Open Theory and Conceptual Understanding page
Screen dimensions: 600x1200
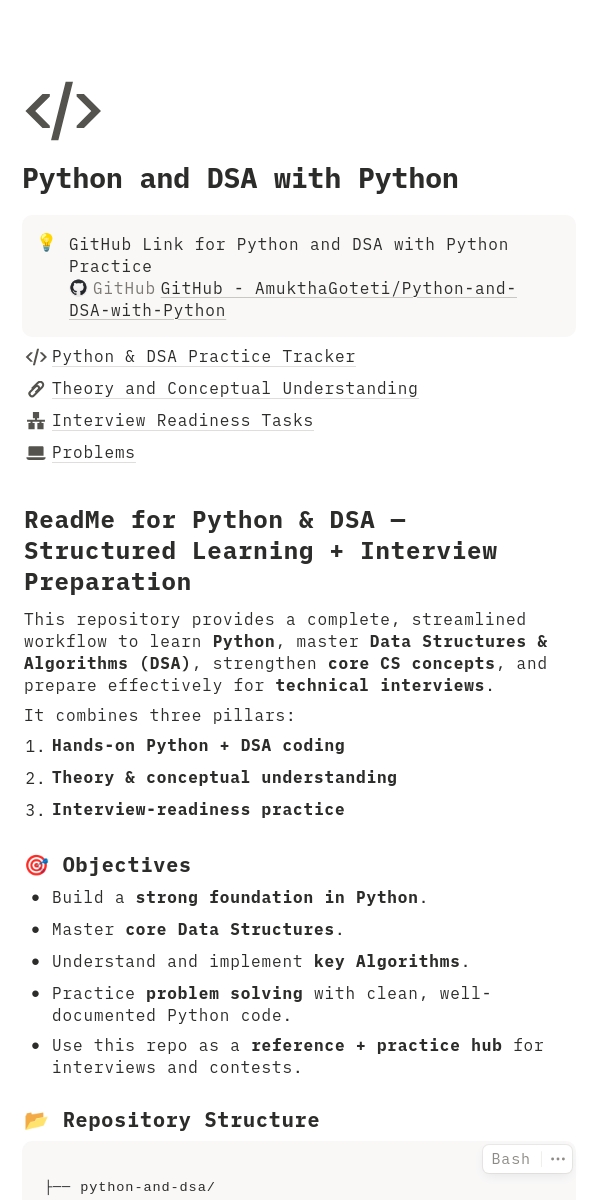click(x=235, y=389)
